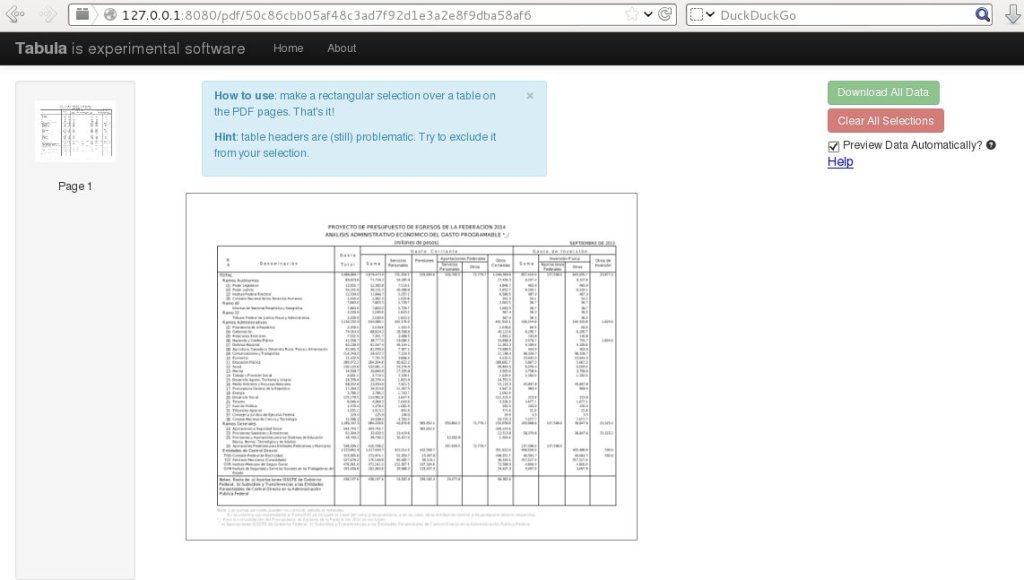Toggle Preview Data Automatically checkbox

click(834, 146)
